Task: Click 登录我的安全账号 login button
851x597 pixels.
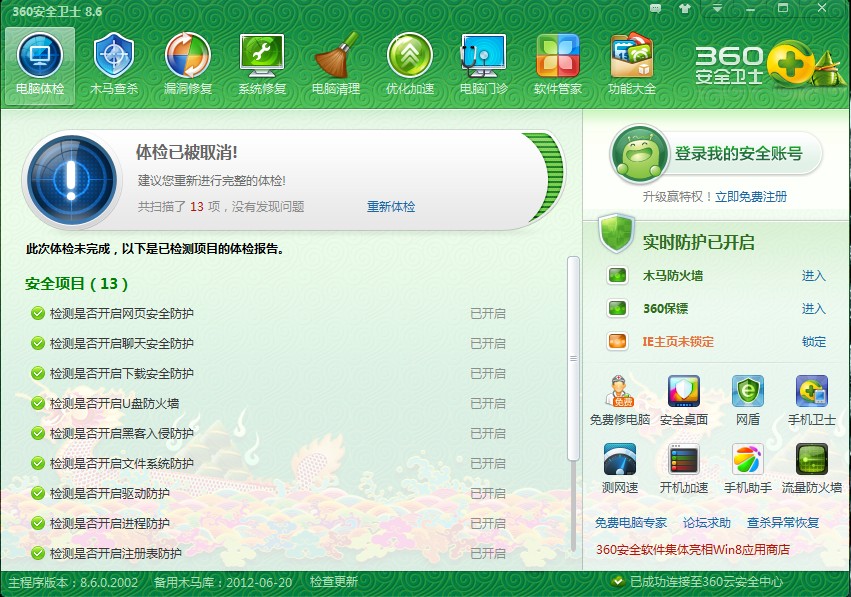Action: coord(738,154)
